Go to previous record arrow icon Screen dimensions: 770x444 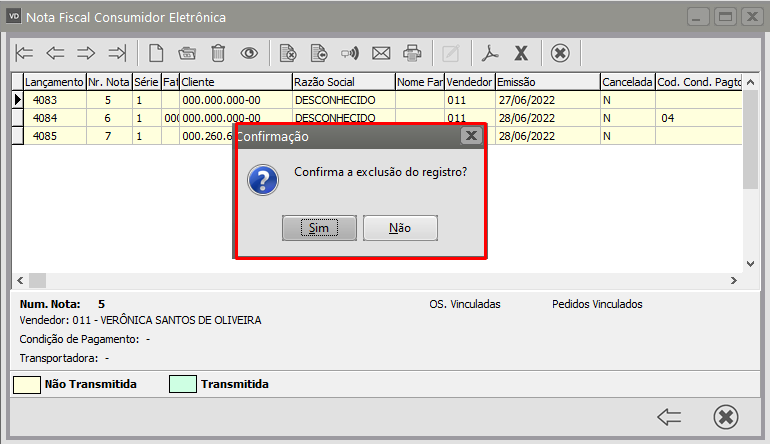point(55,53)
